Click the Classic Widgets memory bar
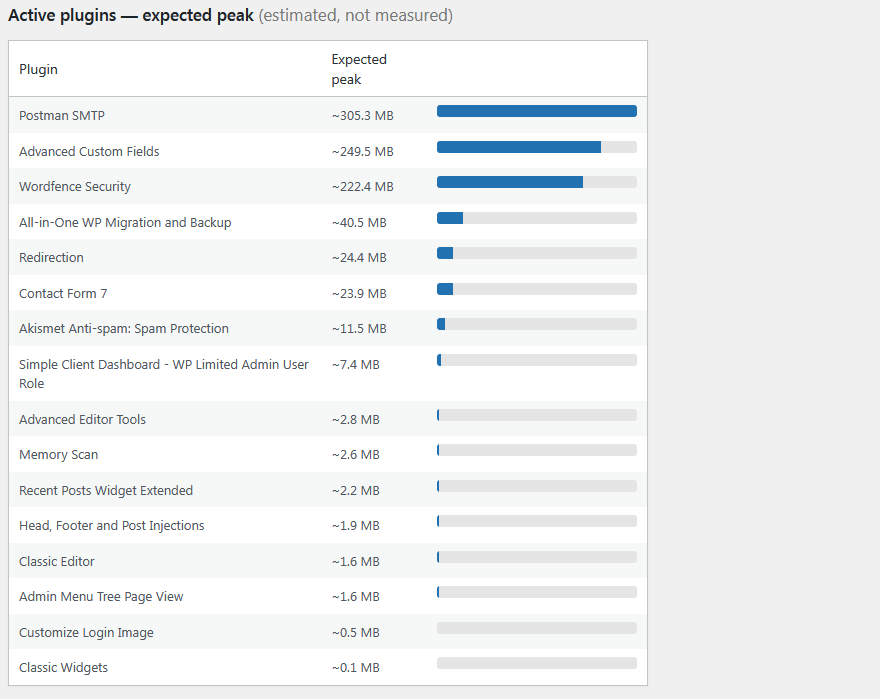Viewport: 880px width, 699px height. click(x=537, y=663)
